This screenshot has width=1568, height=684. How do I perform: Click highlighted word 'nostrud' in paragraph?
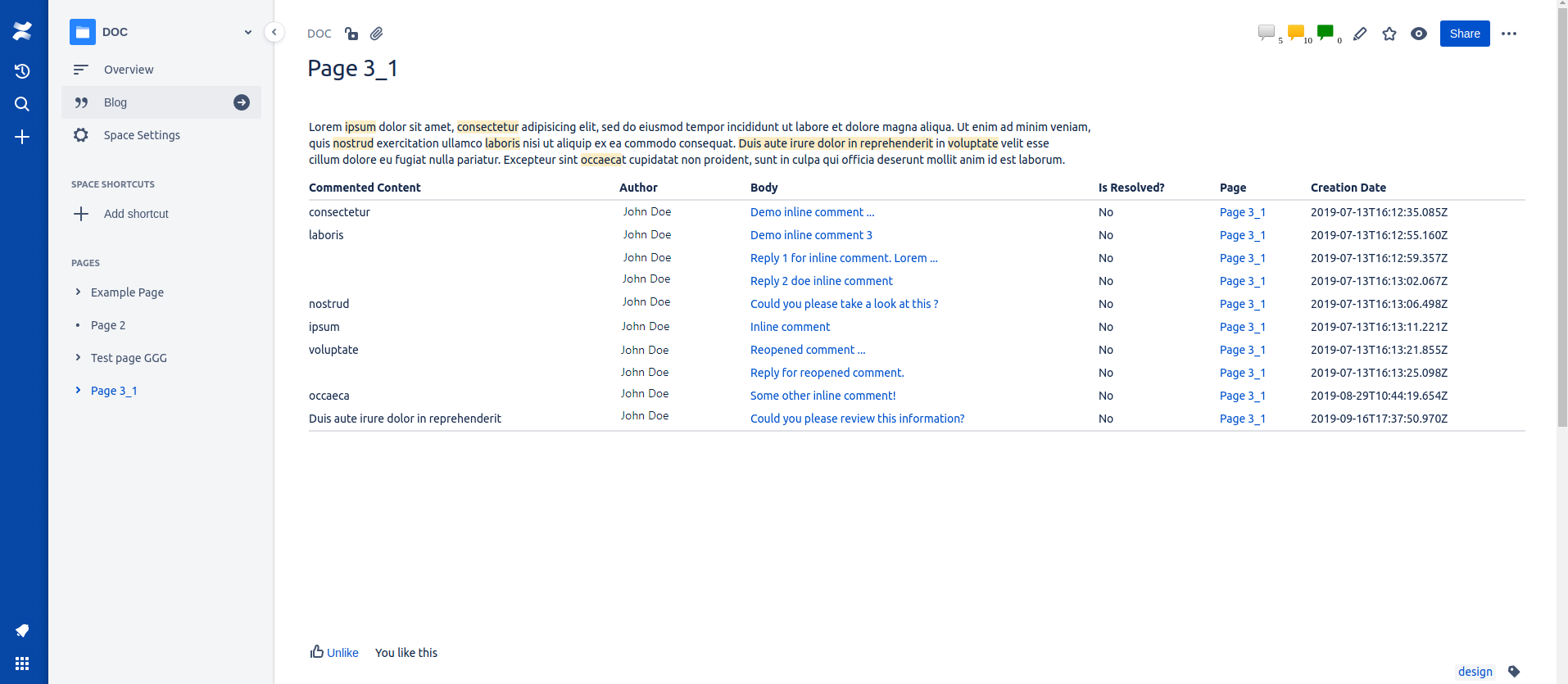coord(353,143)
